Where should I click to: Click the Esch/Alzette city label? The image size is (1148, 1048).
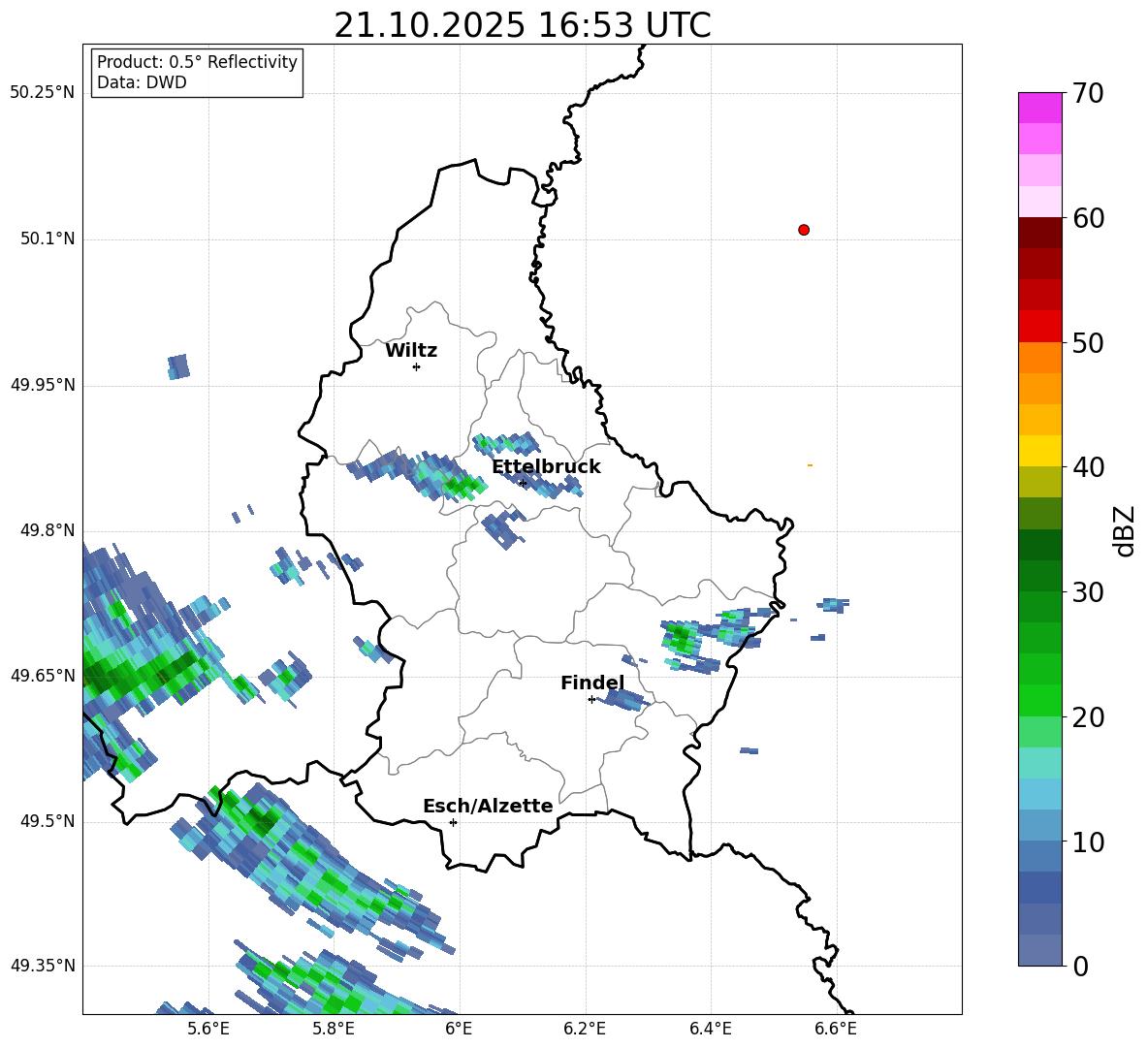point(489,806)
